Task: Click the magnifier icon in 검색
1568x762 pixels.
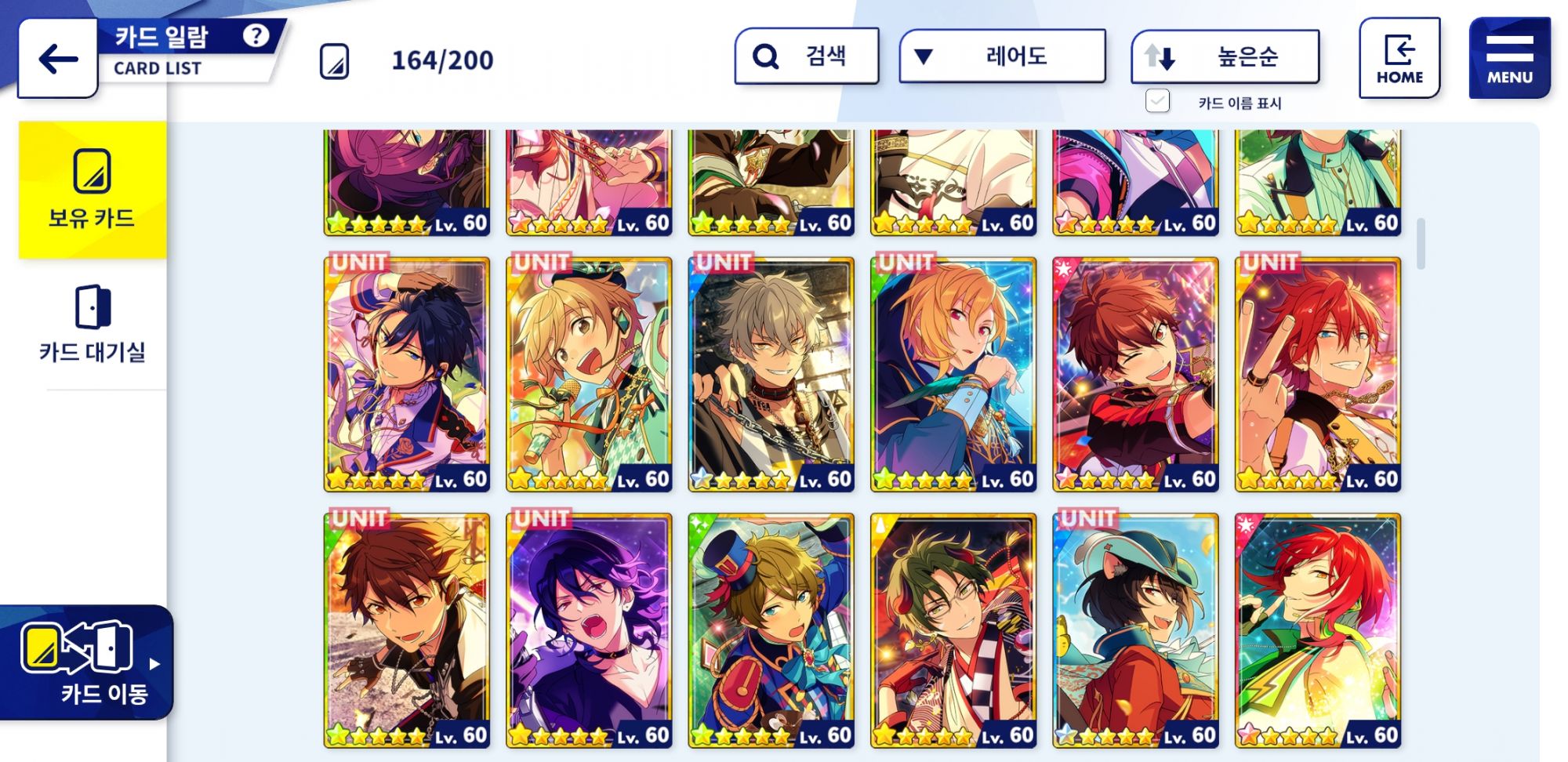Action: click(x=765, y=56)
